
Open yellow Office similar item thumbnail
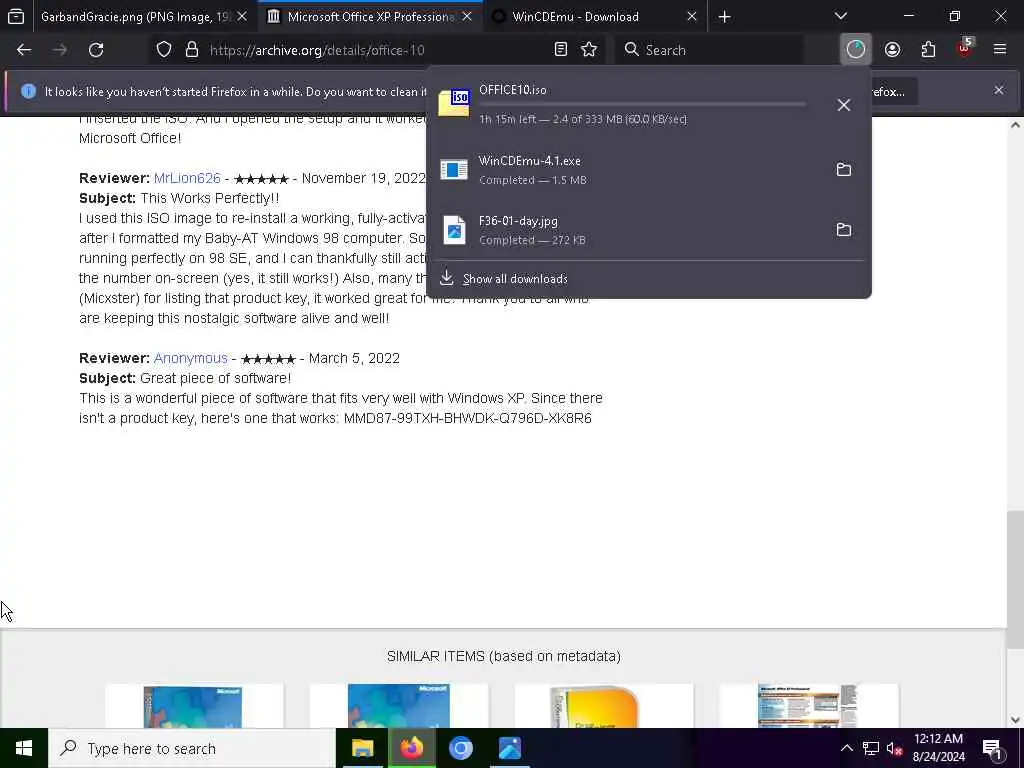603,706
